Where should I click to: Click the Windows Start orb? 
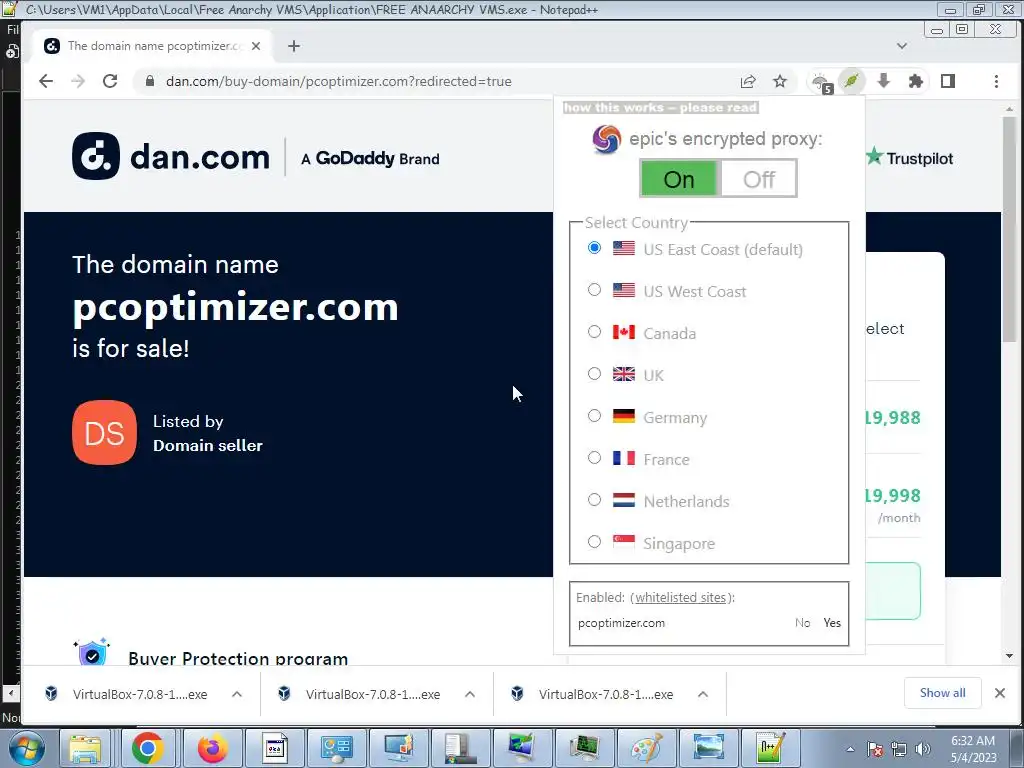(x=27, y=748)
